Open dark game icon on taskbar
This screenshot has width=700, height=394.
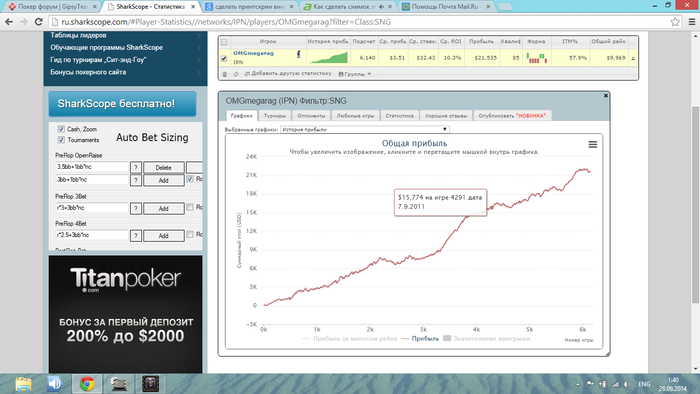coord(150,384)
